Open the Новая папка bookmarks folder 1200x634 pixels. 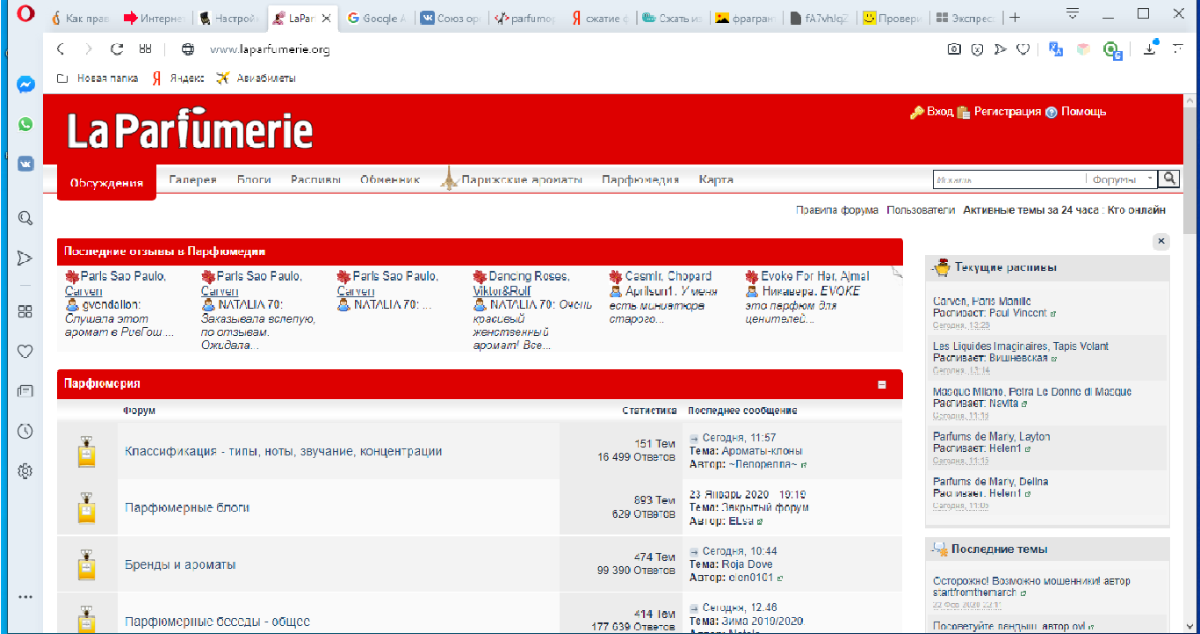click(96, 77)
